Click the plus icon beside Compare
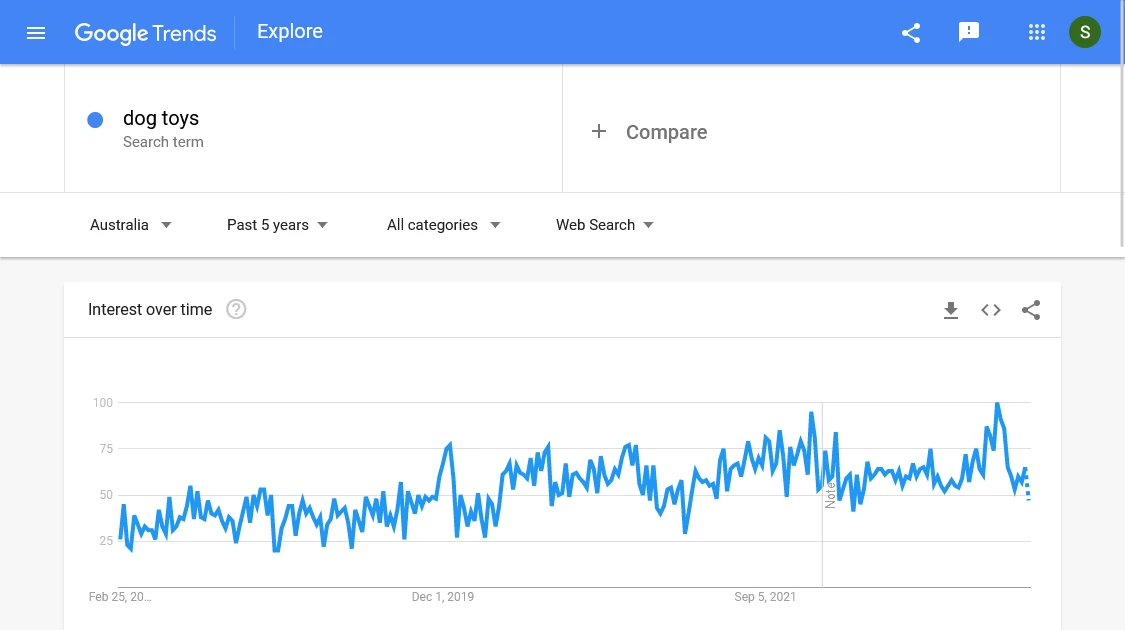The height and width of the screenshot is (630, 1125). pyautogui.click(x=599, y=131)
